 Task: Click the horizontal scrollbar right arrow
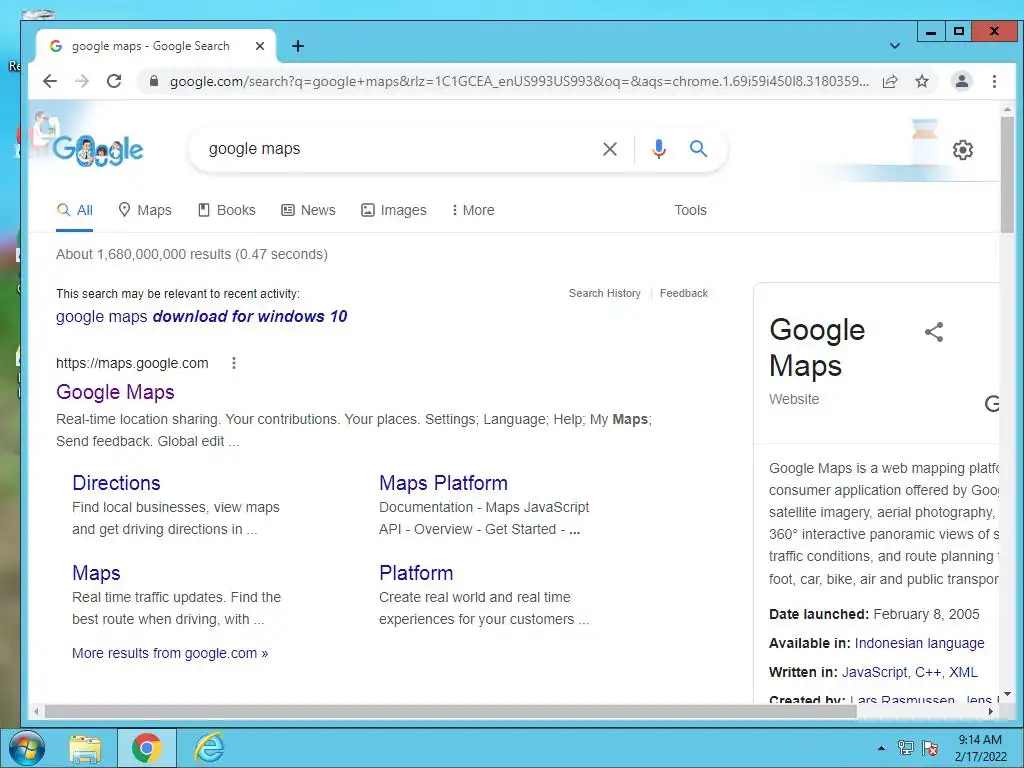click(x=991, y=712)
